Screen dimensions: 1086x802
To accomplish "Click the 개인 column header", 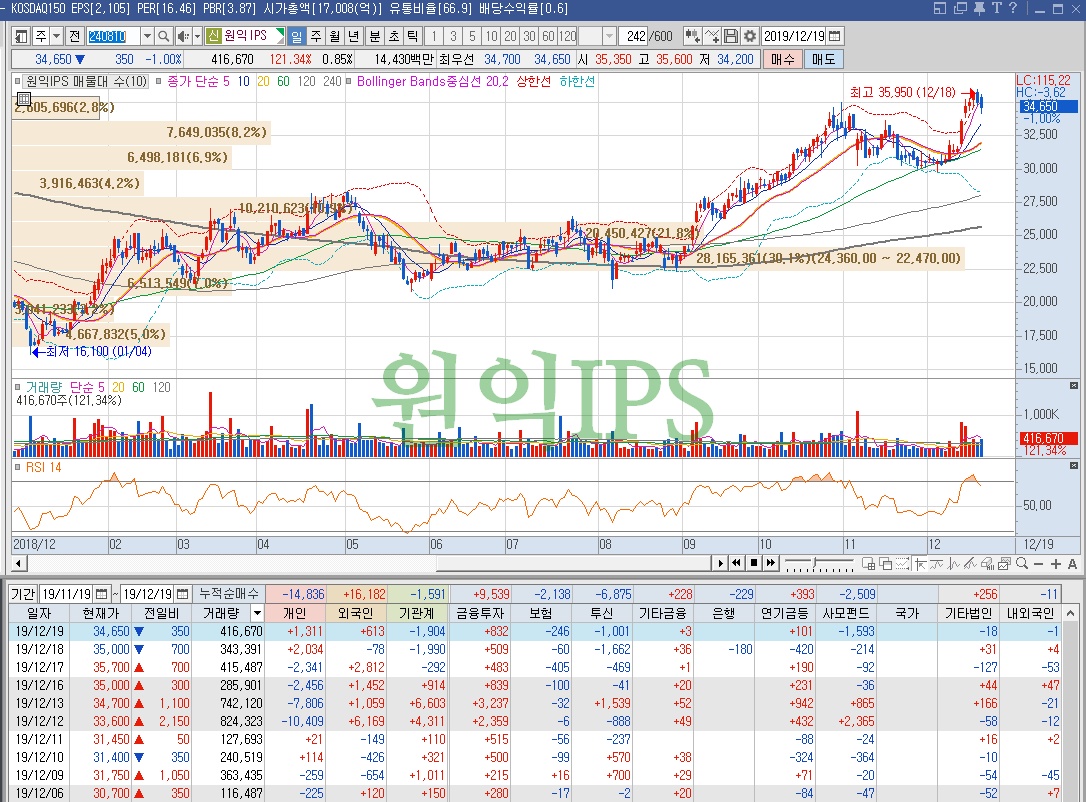I will click(x=295, y=613).
